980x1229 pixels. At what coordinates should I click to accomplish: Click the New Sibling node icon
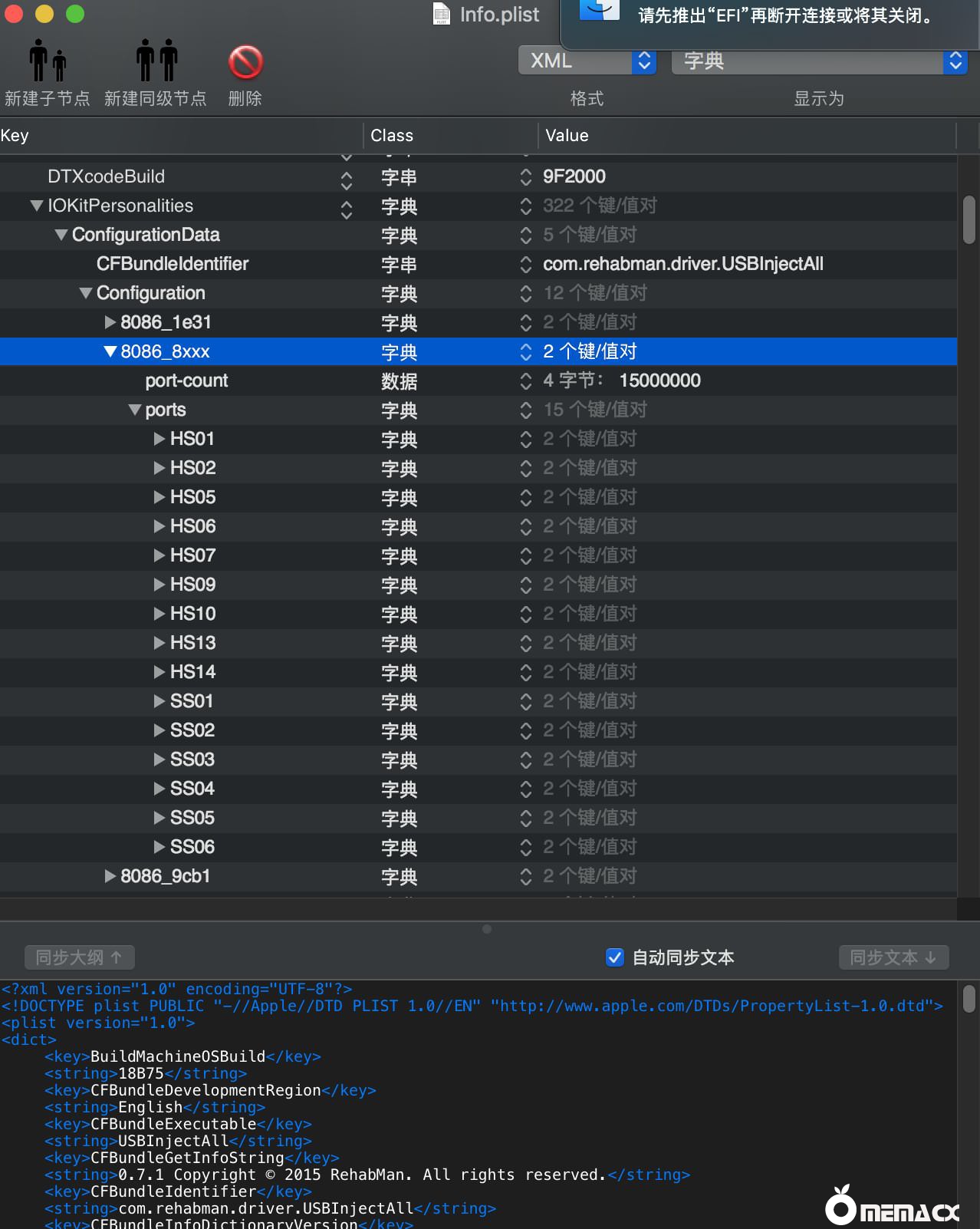[x=156, y=61]
